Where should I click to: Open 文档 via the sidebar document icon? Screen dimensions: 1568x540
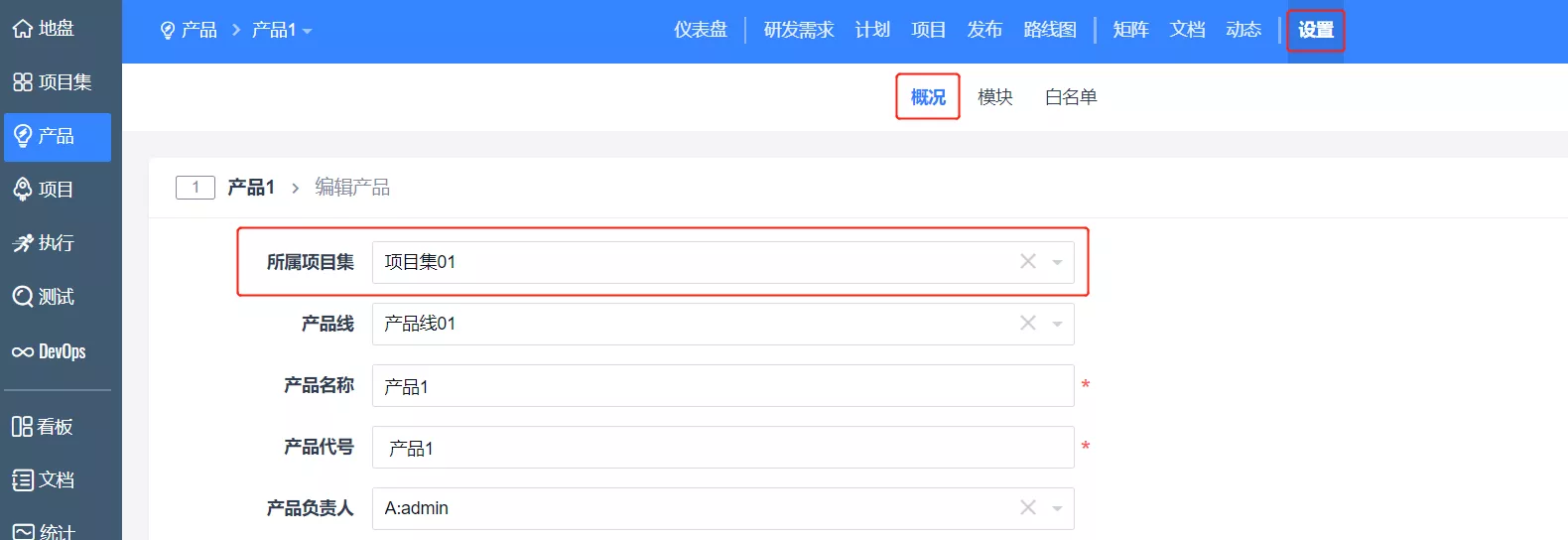pyautogui.click(x=22, y=480)
